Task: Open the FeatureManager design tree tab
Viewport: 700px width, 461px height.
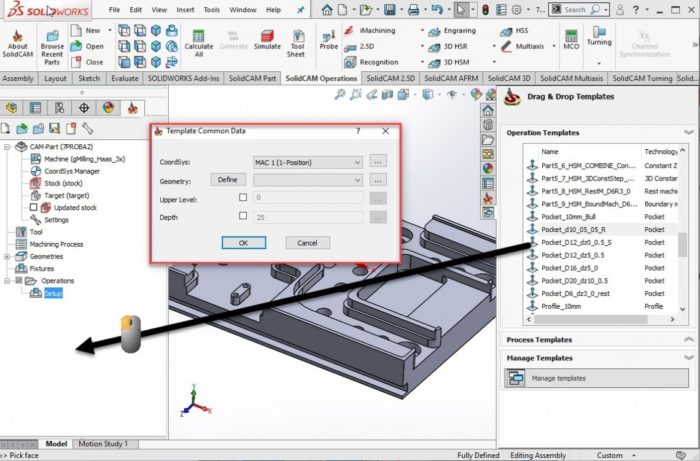Action: pyautogui.click(x=12, y=108)
